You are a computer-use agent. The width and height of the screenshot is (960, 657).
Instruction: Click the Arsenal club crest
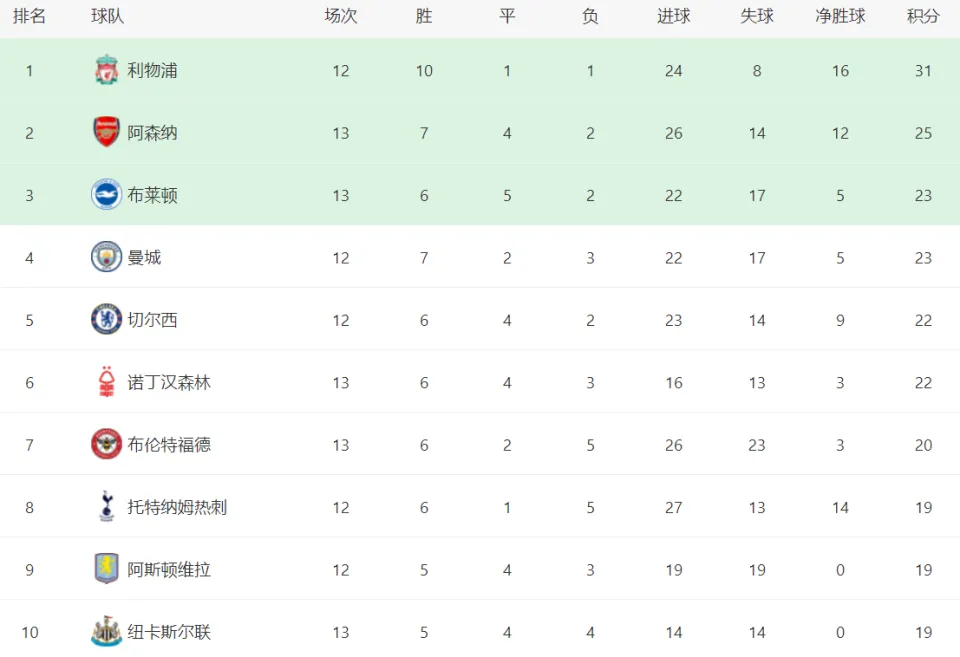(107, 132)
